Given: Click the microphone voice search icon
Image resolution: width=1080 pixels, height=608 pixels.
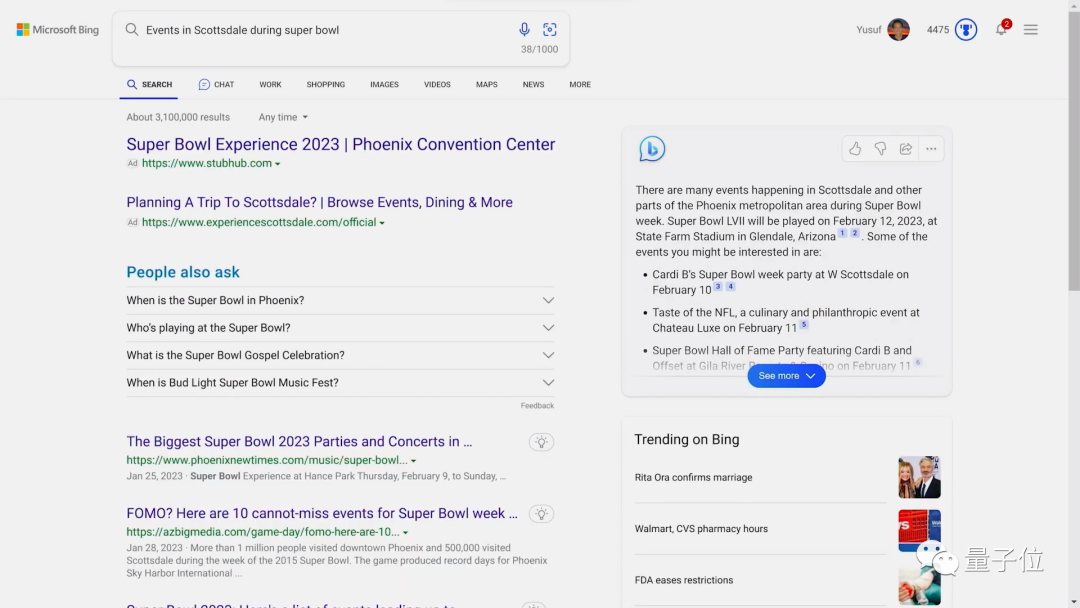Looking at the screenshot, I should 524,30.
